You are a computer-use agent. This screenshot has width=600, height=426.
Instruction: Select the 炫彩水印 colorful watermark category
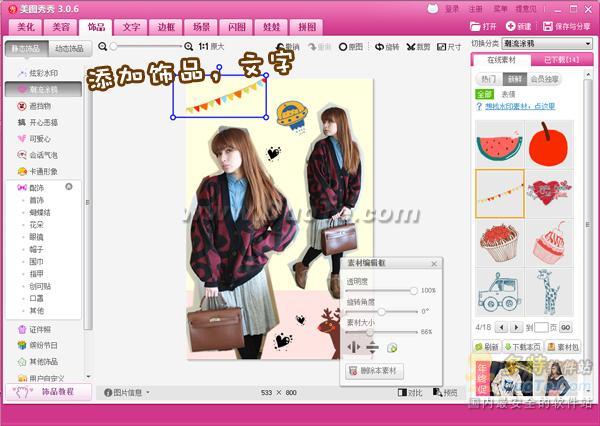(43, 73)
